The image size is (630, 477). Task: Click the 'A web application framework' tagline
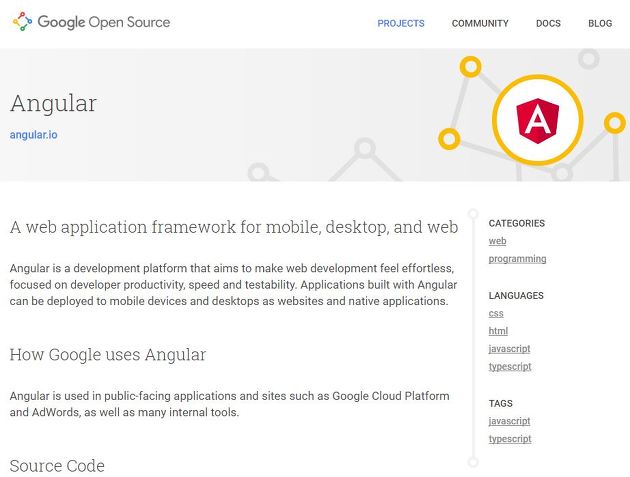click(x=234, y=227)
